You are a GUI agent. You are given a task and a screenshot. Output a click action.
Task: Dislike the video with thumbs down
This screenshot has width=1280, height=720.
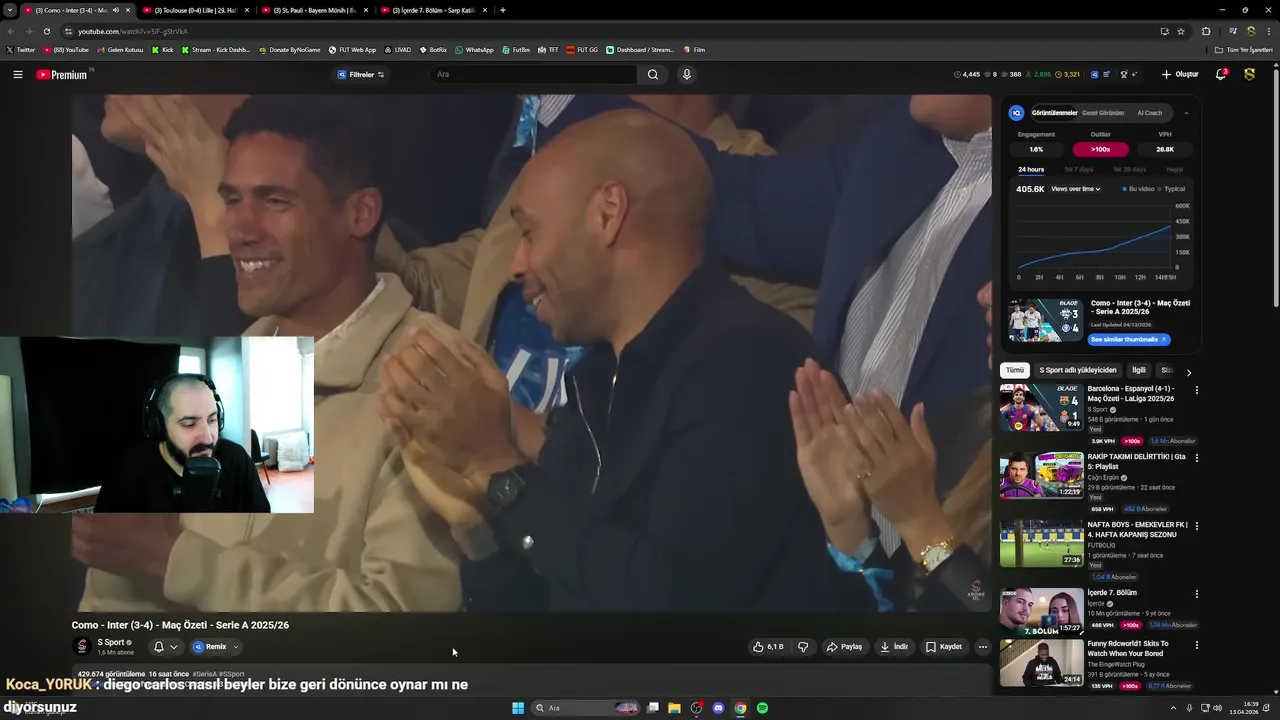tap(803, 647)
